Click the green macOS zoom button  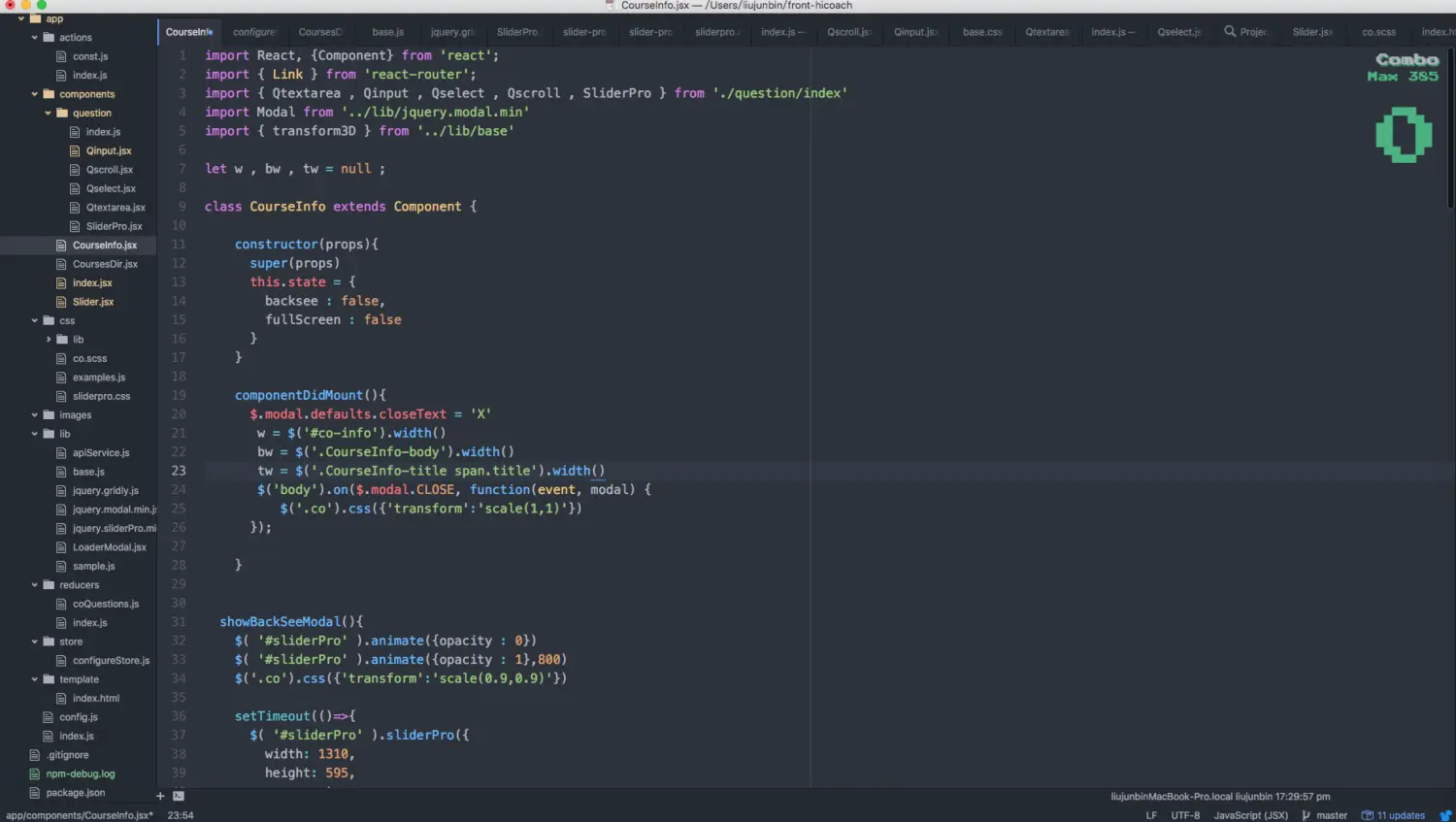(41, 5)
